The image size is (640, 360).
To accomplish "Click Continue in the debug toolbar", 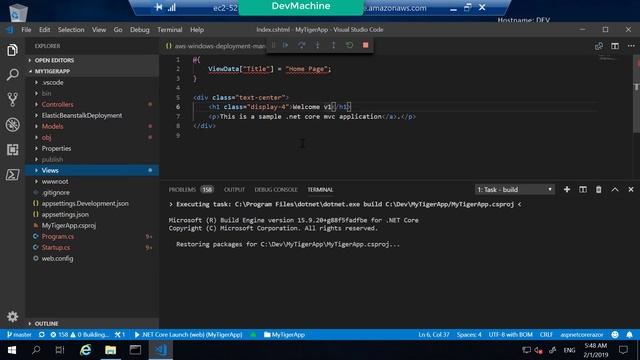I will tap(285, 45).
